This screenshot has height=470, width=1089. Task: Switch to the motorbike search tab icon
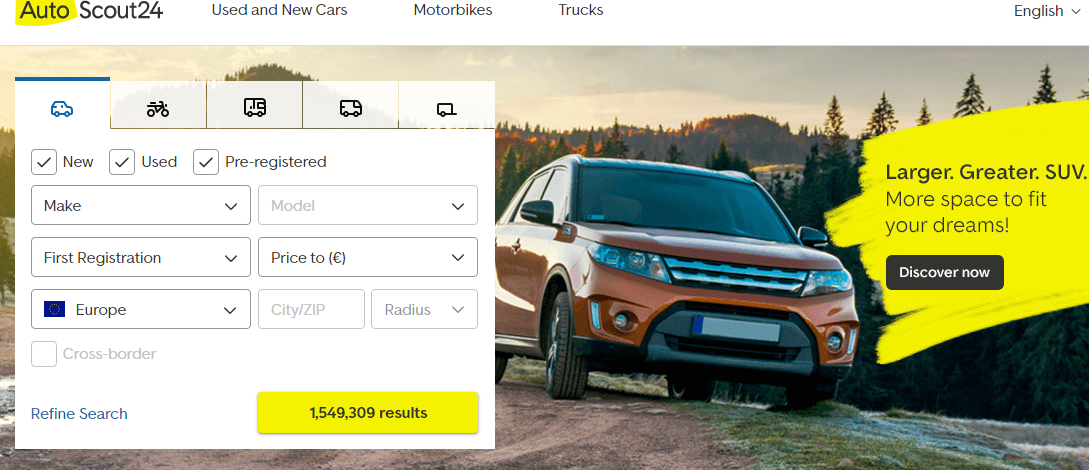(x=158, y=109)
